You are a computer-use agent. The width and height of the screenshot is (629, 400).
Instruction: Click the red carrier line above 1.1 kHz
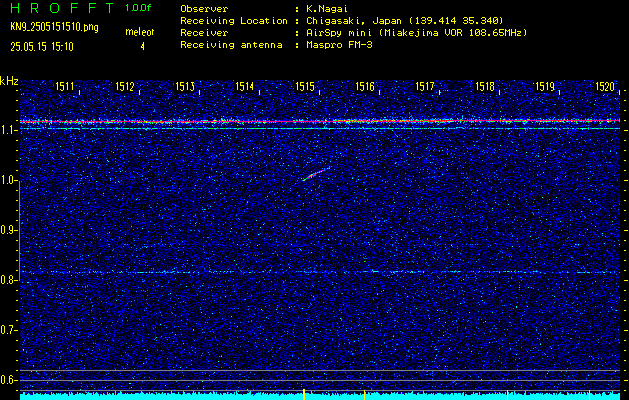(320, 121)
